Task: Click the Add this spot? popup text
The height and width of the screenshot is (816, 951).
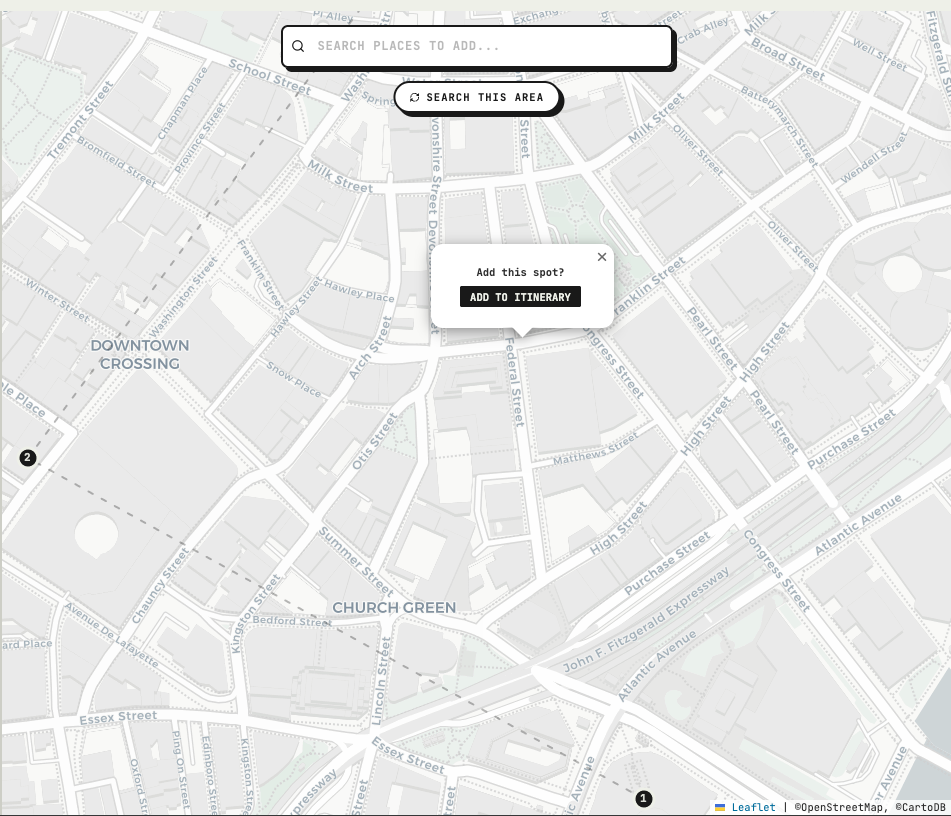Action: (520, 272)
